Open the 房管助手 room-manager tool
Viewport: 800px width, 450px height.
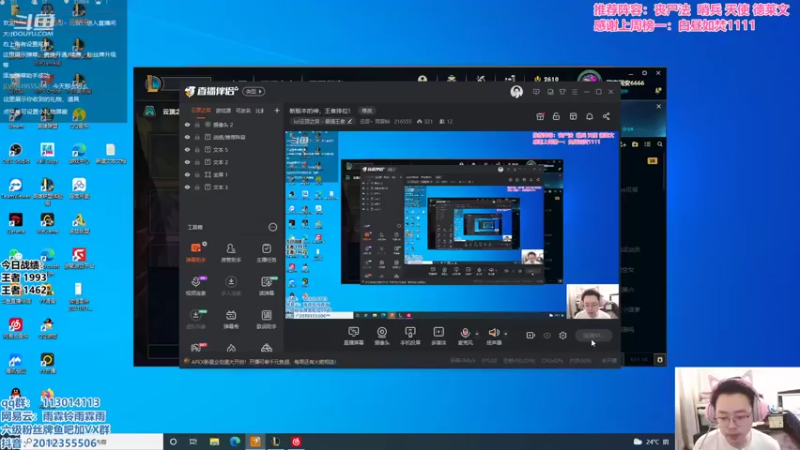click(x=231, y=253)
